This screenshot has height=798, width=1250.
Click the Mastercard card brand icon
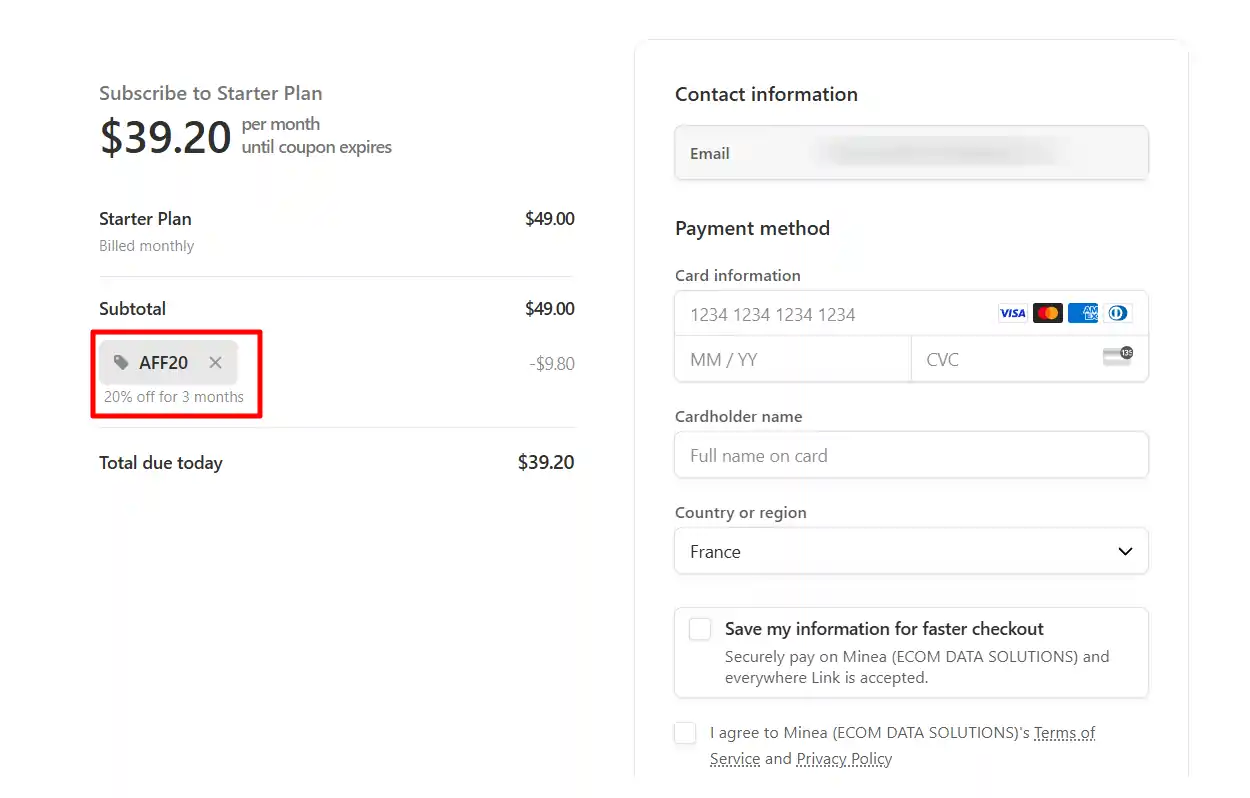pos(1047,313)
